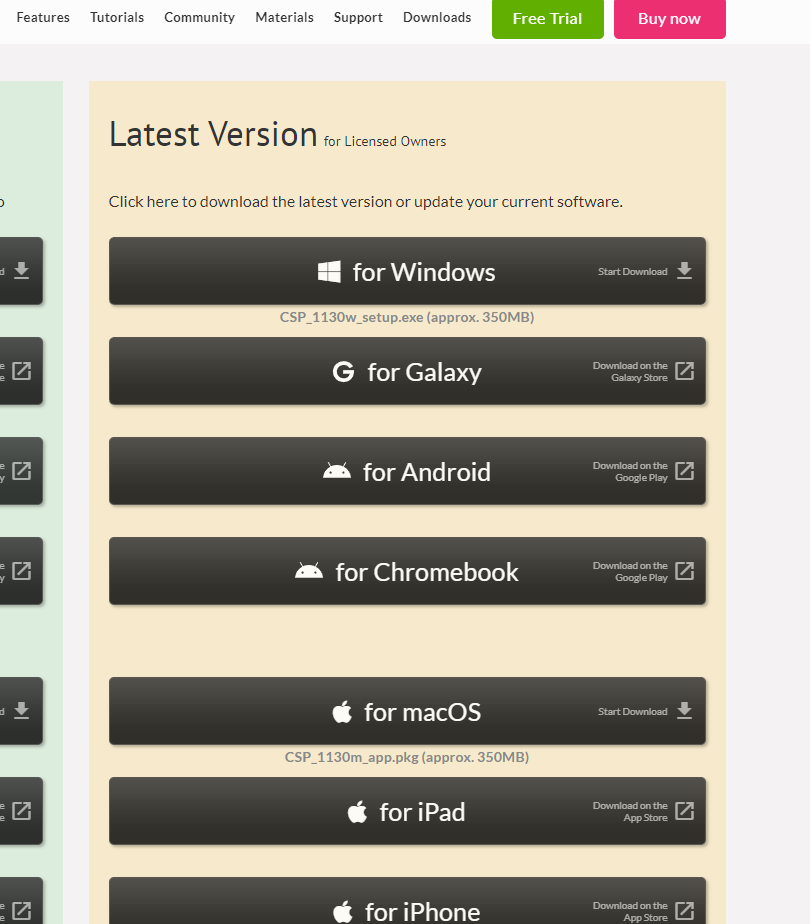Screen dimensions: 810x924
Task: Click the Galaxy G logo icon
Action: tap(343, 371)
